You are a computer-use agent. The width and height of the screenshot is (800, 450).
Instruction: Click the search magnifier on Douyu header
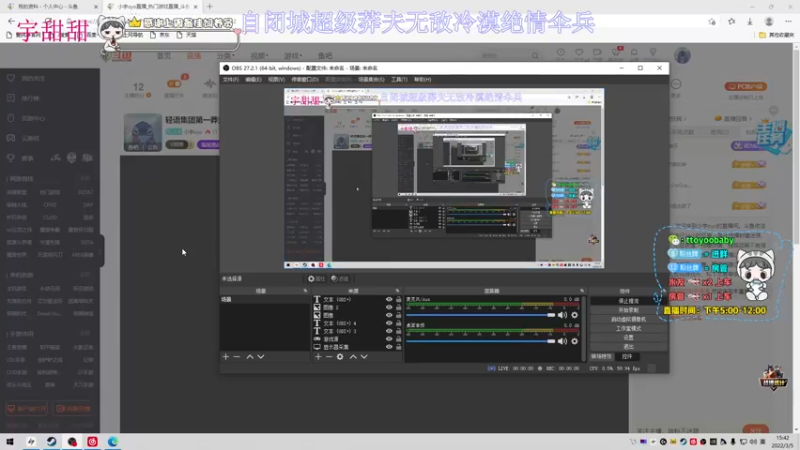(x=535, y=55)
